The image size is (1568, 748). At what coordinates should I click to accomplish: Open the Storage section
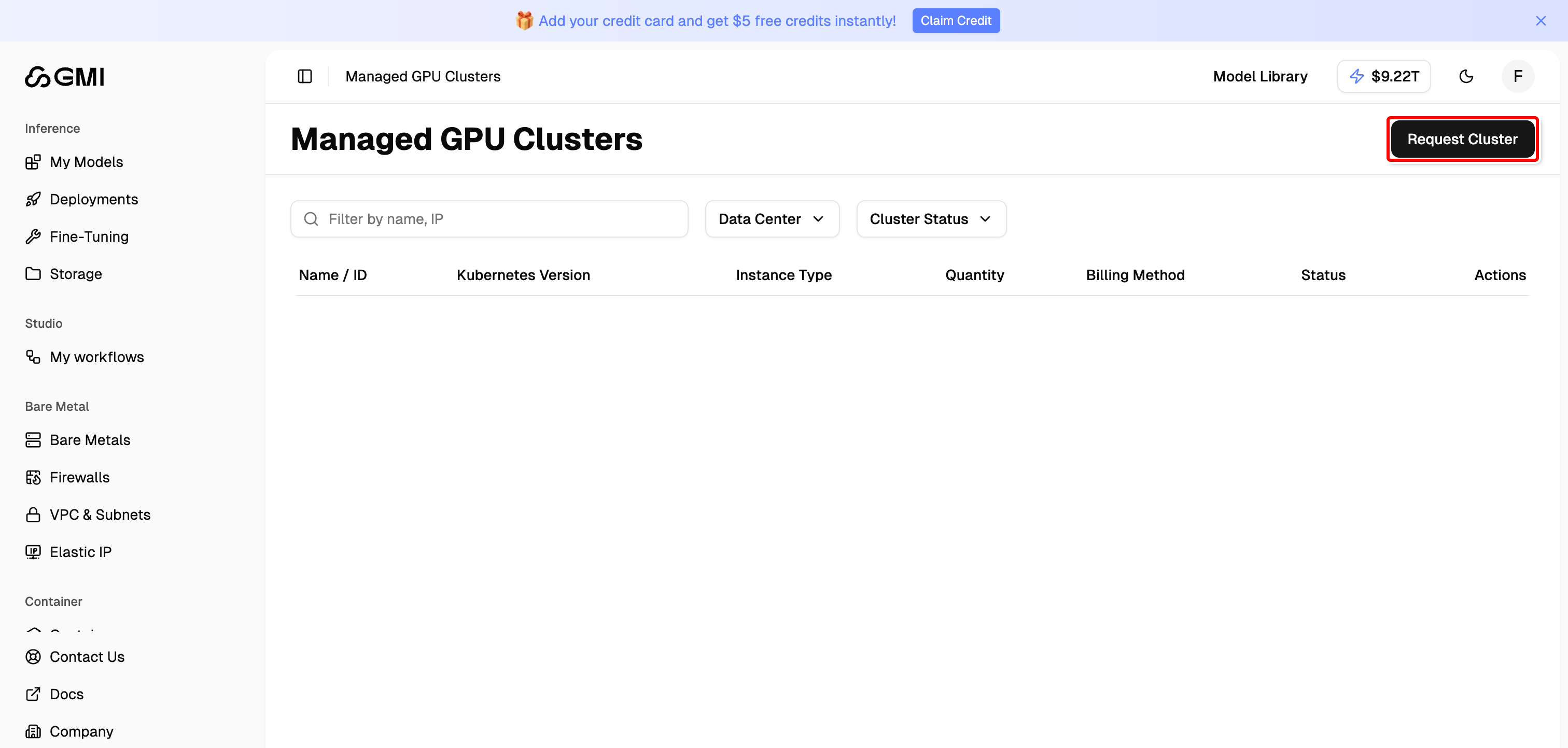[76, 273]
